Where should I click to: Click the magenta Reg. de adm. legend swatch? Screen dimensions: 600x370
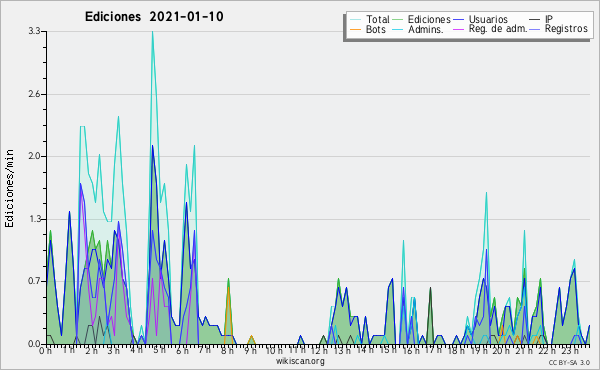pos(458,29)
